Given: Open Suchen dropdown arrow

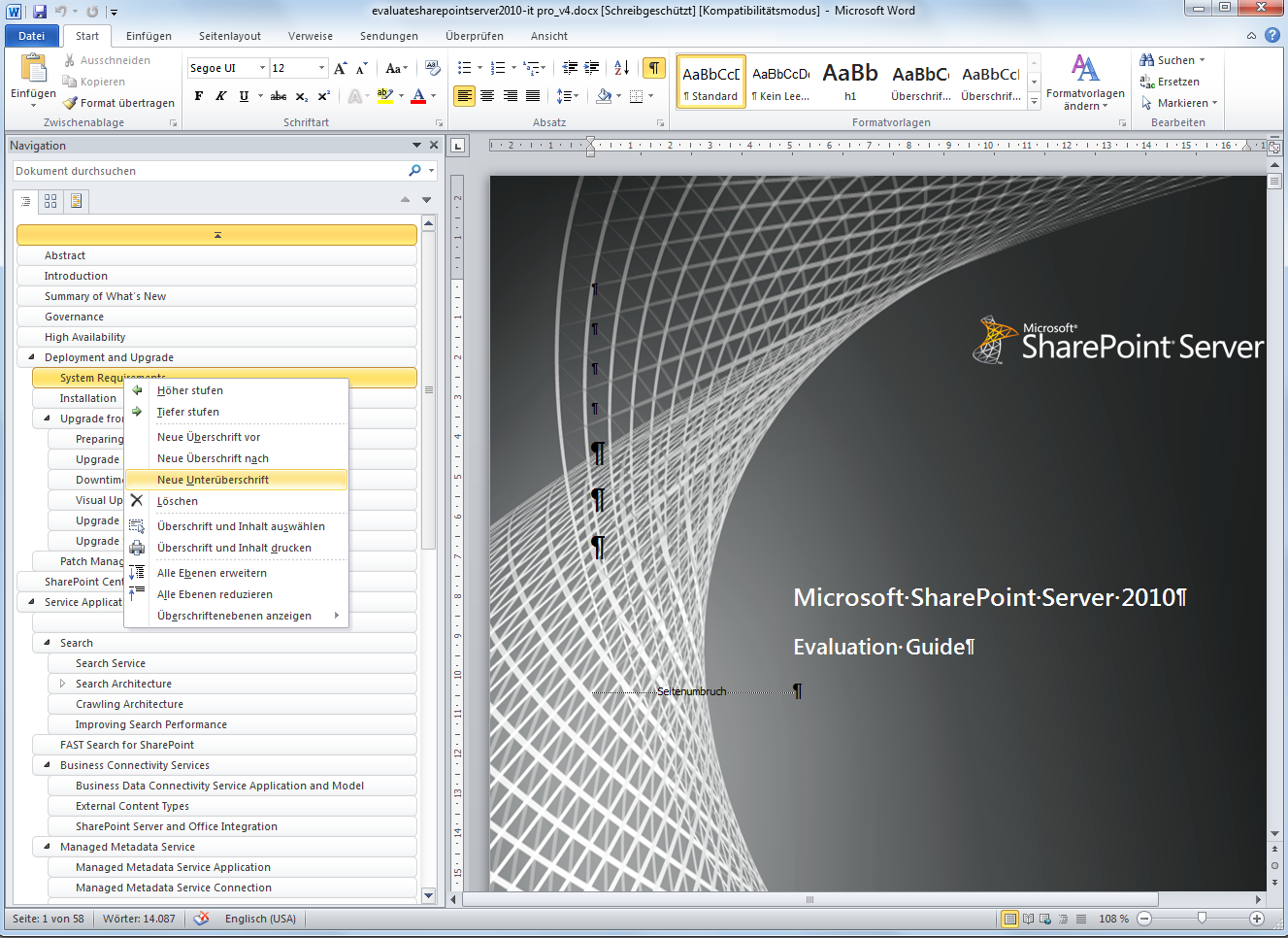Looking at the screenshot, I should coord(1202,60).
